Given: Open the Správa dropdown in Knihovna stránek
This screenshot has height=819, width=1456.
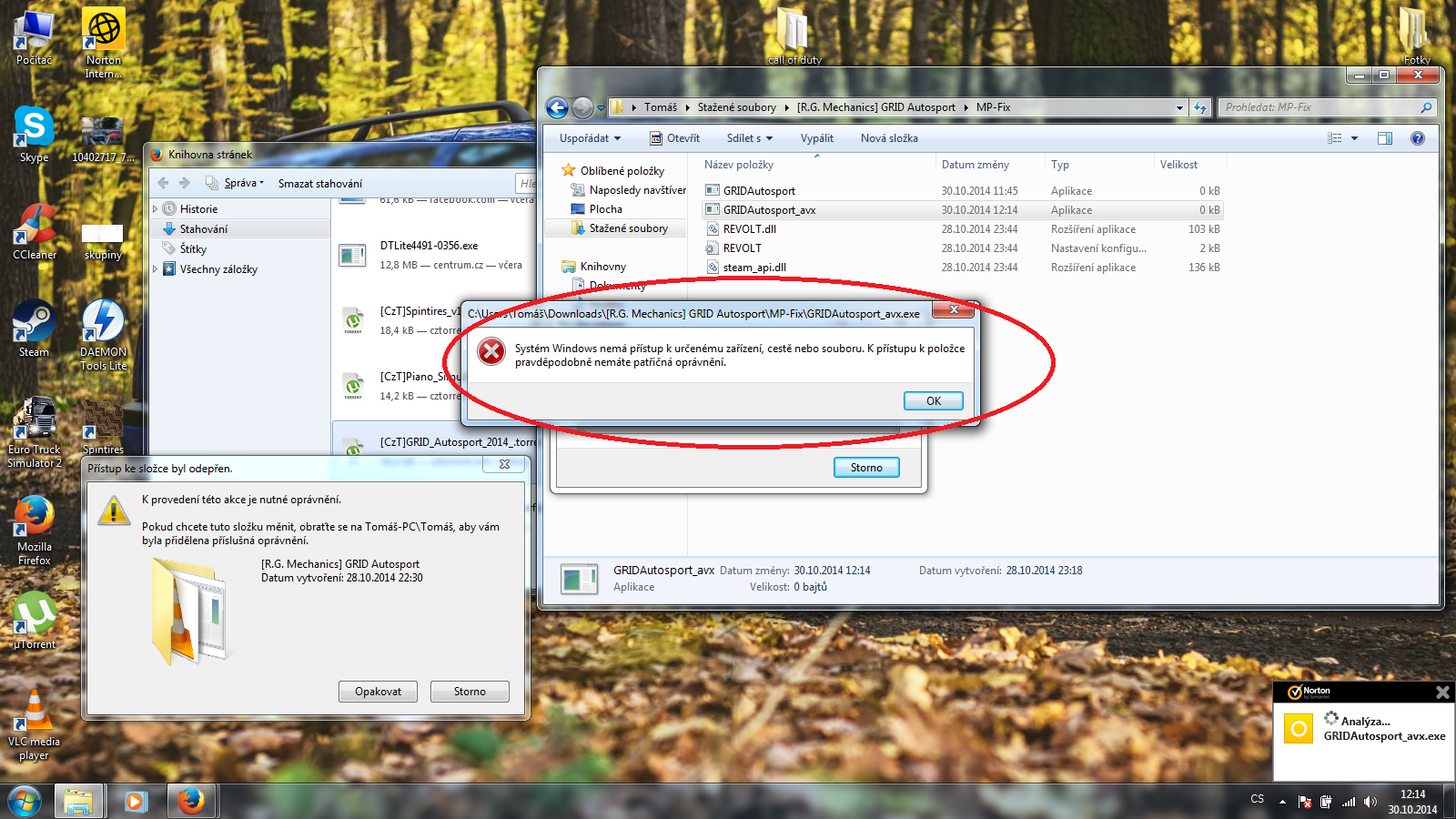Looking at the screenshot, I should (x=235, y=183).
